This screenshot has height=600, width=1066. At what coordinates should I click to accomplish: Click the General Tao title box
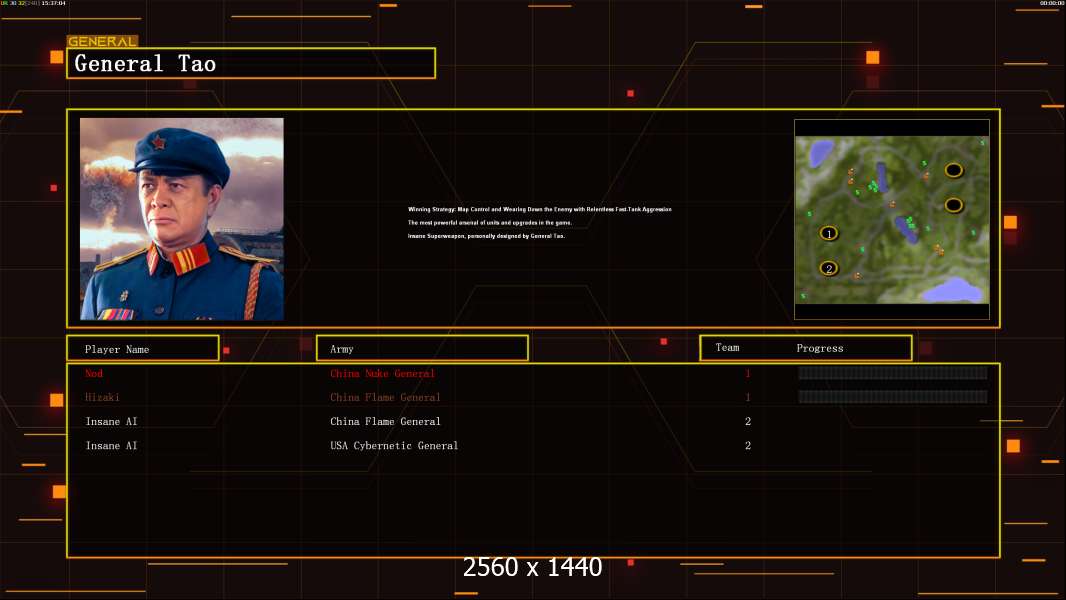pos(251,63)
